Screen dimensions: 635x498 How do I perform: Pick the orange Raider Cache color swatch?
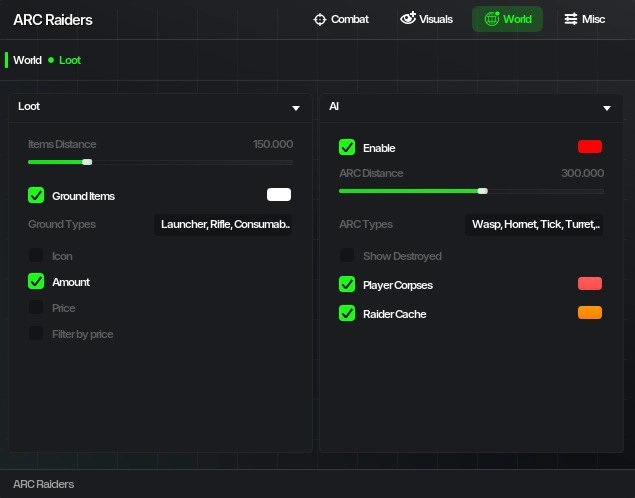589,313
